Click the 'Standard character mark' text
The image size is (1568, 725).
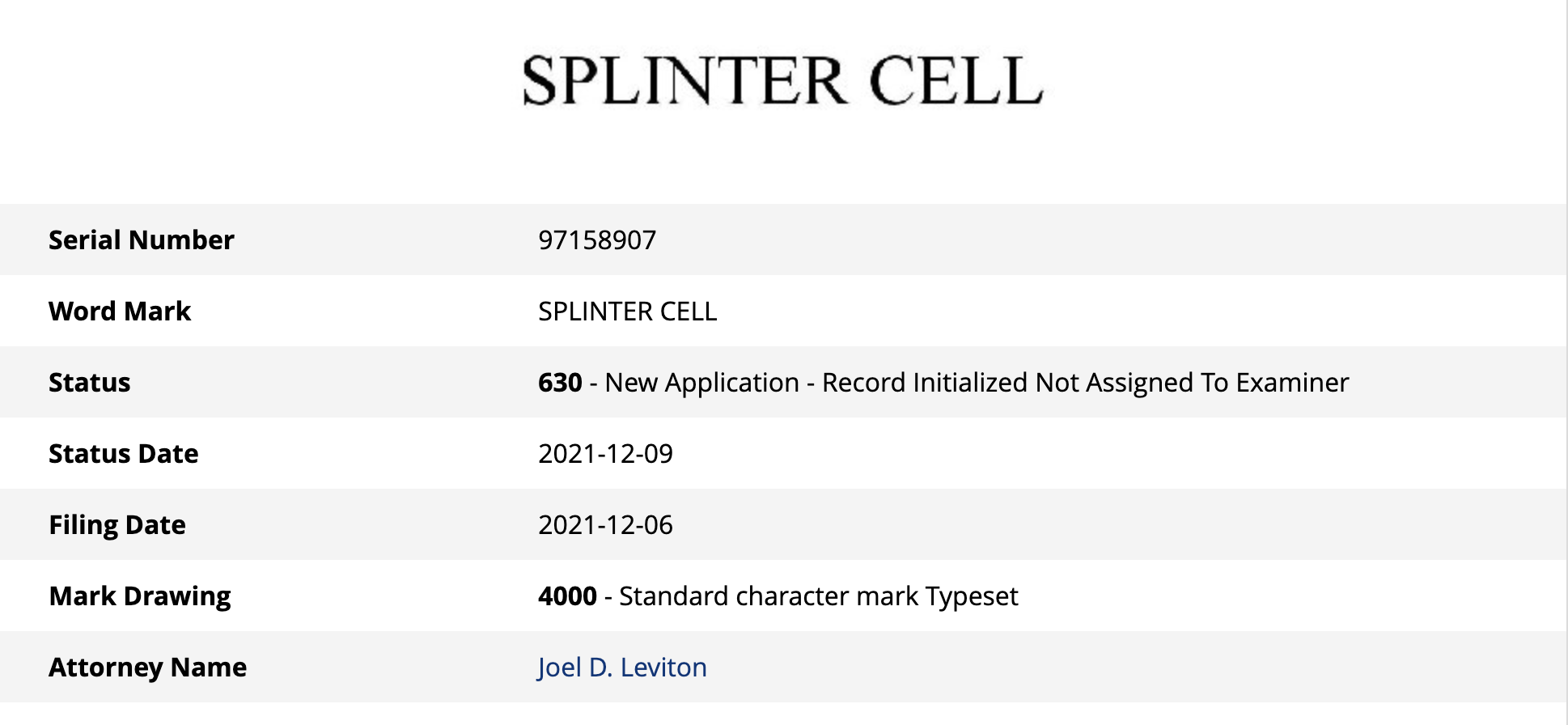click(x=768, y=596)
